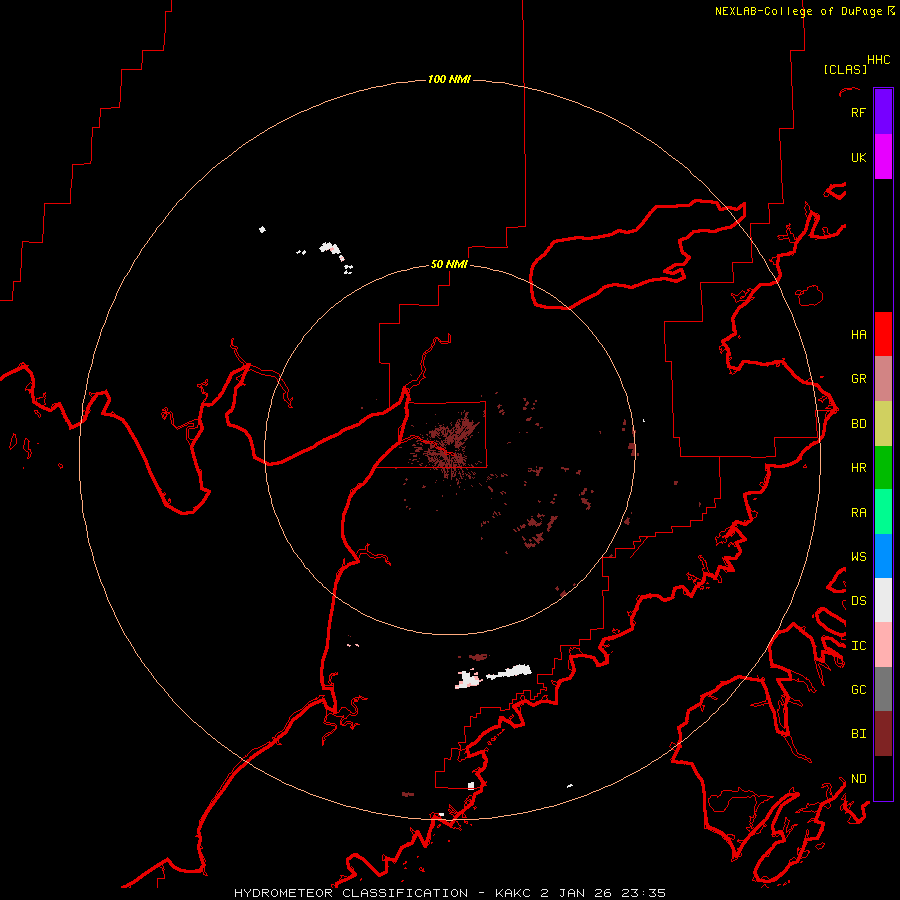Click the 'RA' legend label
This screenshot has height=900, width=900.
pyautogui.click(x=858, y=513)
